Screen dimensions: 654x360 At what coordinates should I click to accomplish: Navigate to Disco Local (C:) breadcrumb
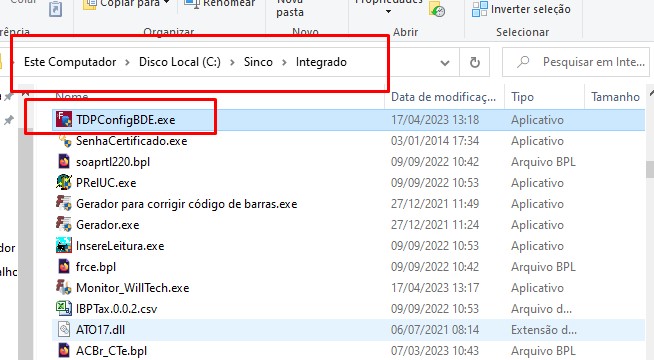point(180,62)
